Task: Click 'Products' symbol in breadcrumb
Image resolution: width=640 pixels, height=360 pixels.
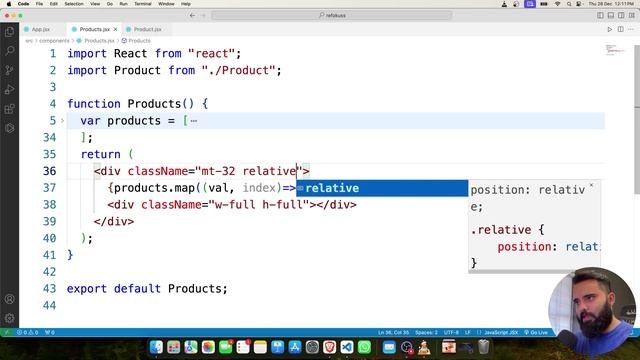Action: point(139,41)
